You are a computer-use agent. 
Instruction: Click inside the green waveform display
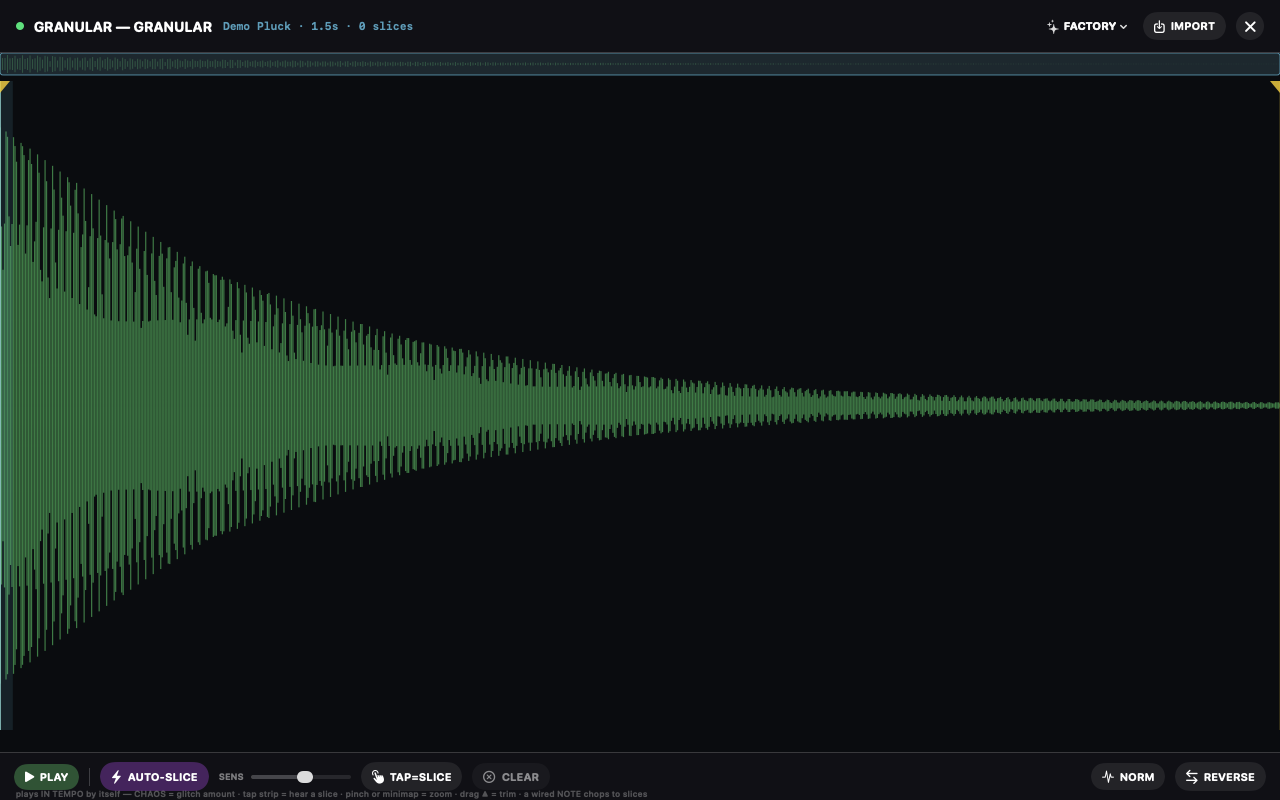tap(640, 405)
